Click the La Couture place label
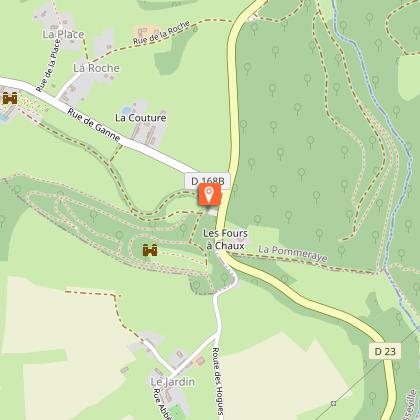Image resolution: width=420 pixels, height=420 pixels. pos(141,118)
